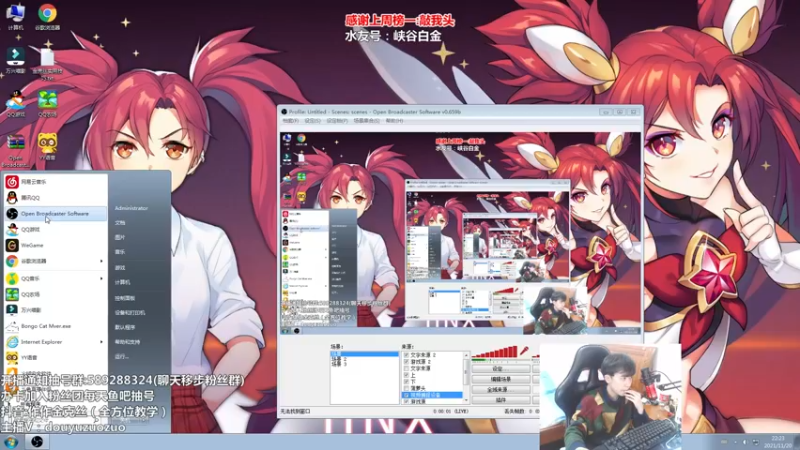This screenshot has width=800, height=450.
Task: Open the 设定(S) menu in OBS
Action: (x=312, y=121)
